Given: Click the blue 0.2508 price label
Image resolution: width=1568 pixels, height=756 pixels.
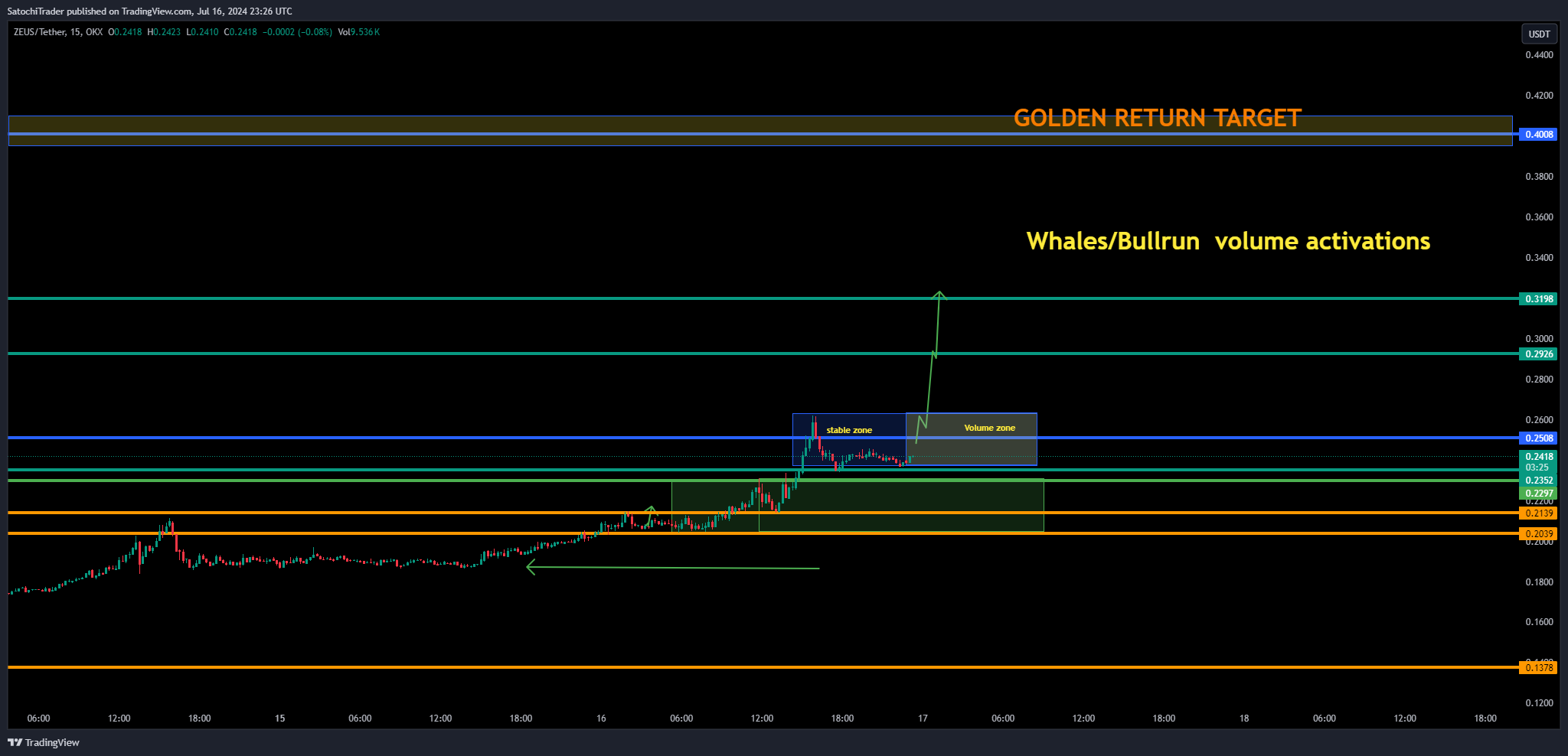Looking at the screenshot, I should pos(1538,438).
